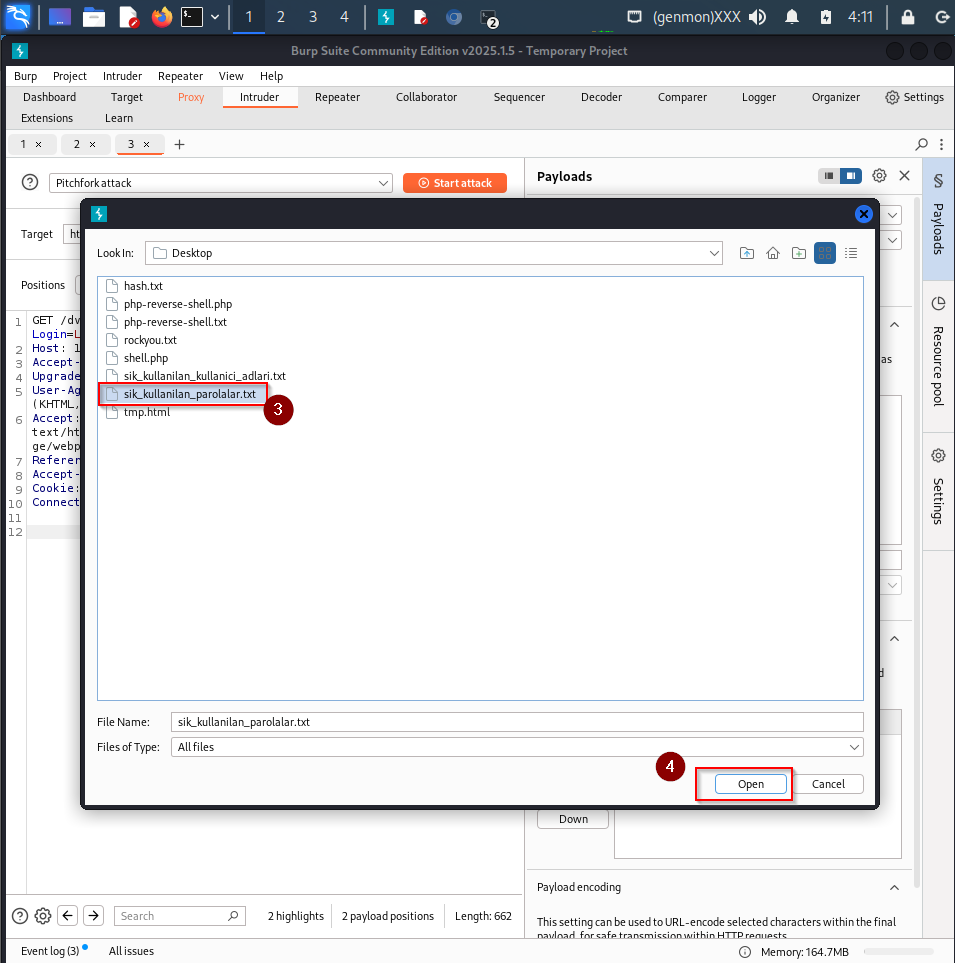The image size is (955, 963).
Task: Open the Project menu
Action: point(69,76)
